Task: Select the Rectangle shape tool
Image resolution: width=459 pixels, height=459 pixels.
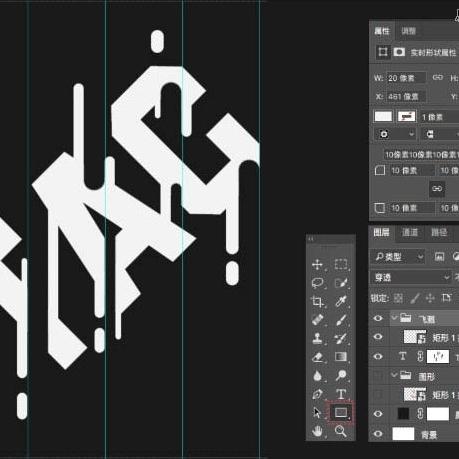Action: point(341,413)
